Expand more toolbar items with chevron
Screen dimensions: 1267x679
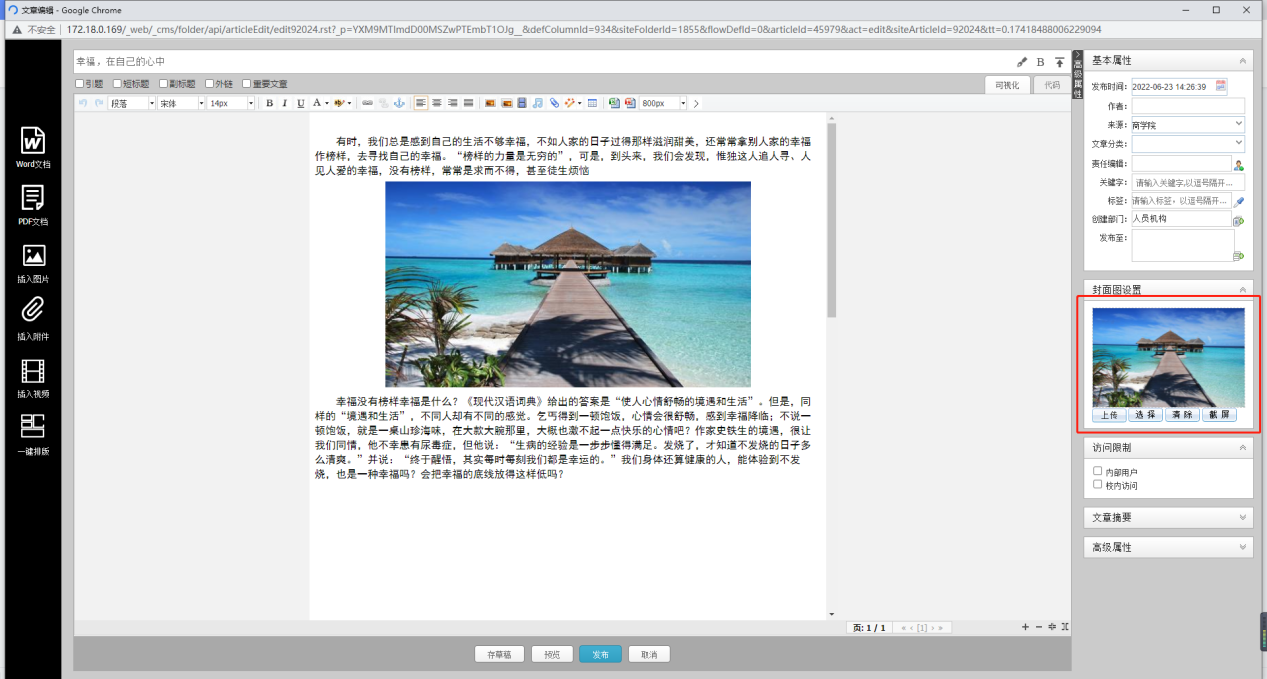click(696, 103)
